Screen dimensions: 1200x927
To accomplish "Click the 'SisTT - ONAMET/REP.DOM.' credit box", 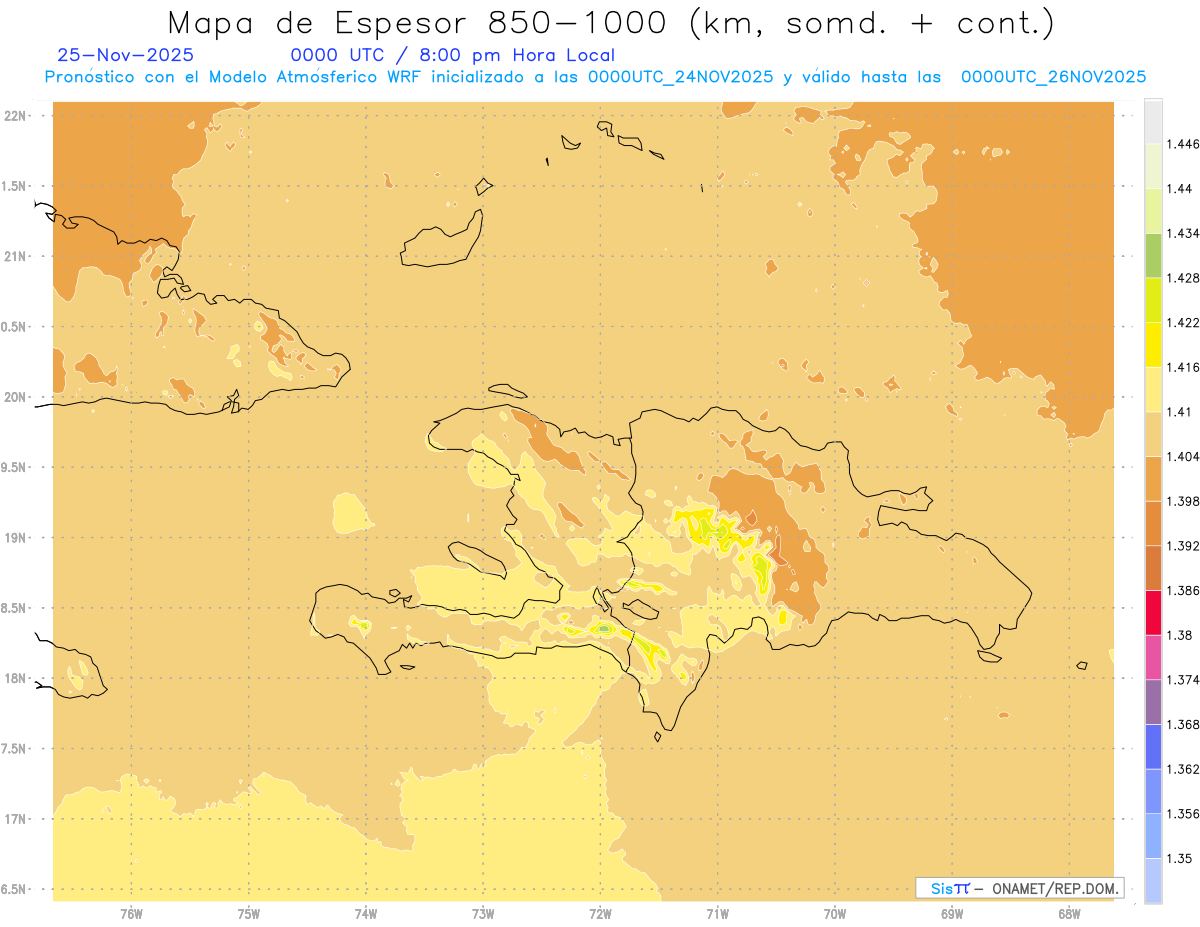I will pyautogui.click(x=1020, y=888).
